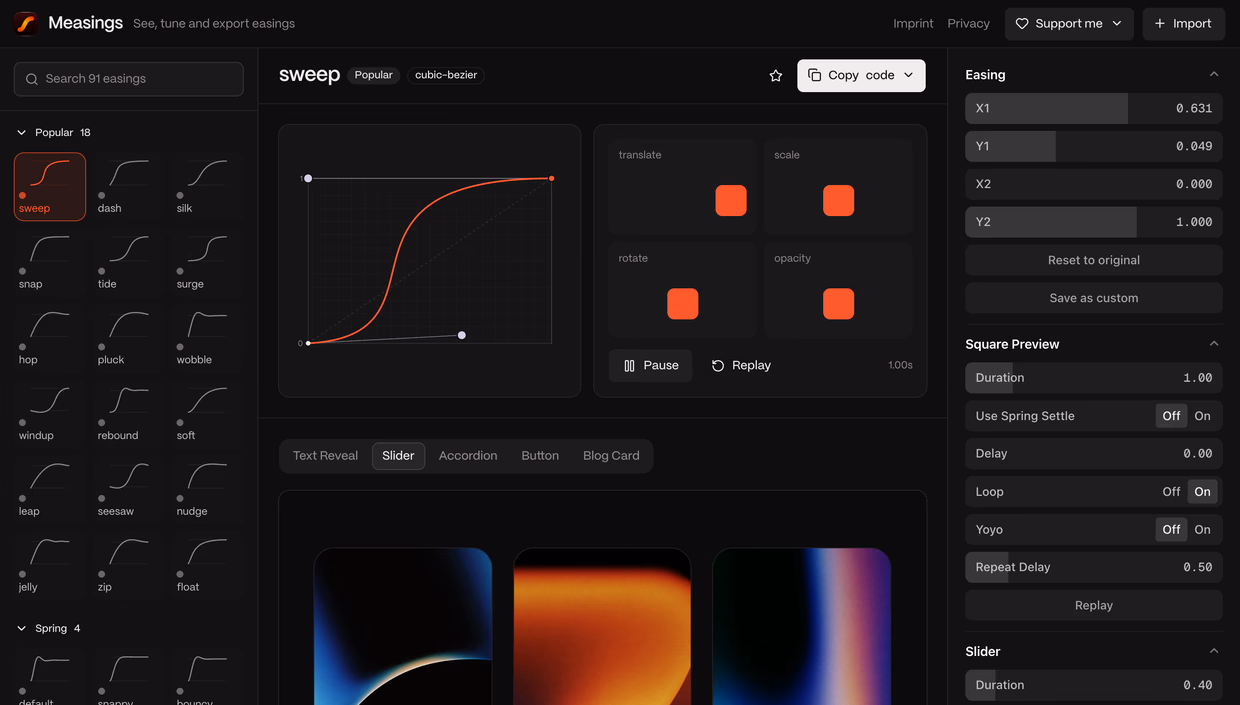1240x705 pixels.
Task: Select the dash easing curve
Action: 129,186
